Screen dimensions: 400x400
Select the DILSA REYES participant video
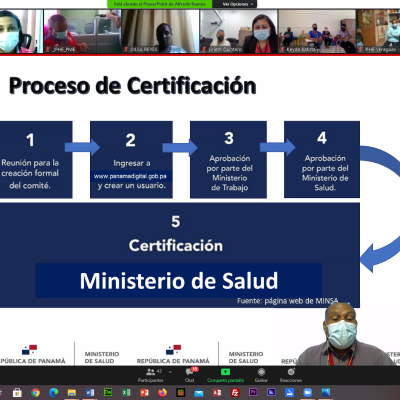[160, 31]
